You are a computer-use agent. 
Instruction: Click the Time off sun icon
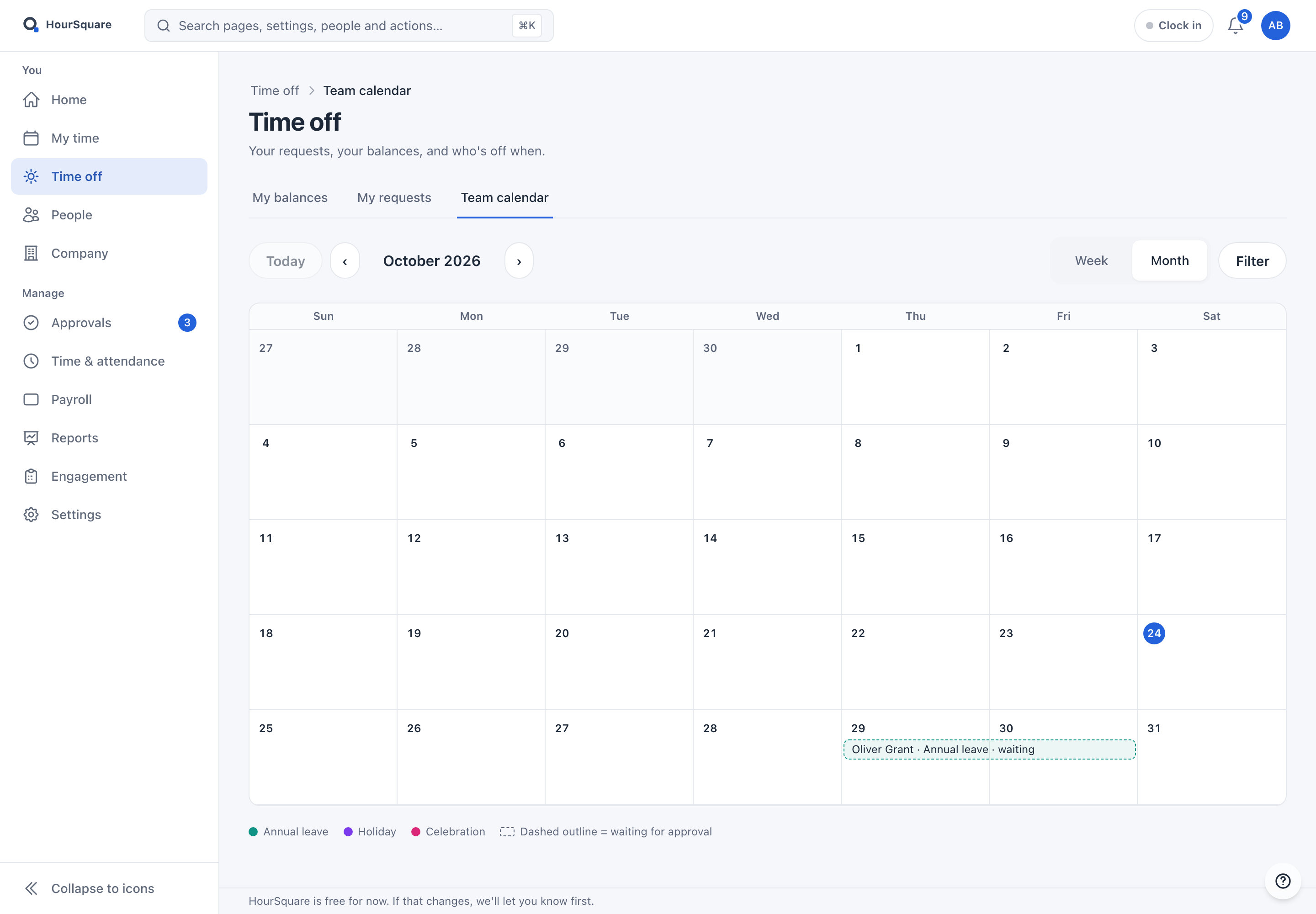(x=31, y=176)
